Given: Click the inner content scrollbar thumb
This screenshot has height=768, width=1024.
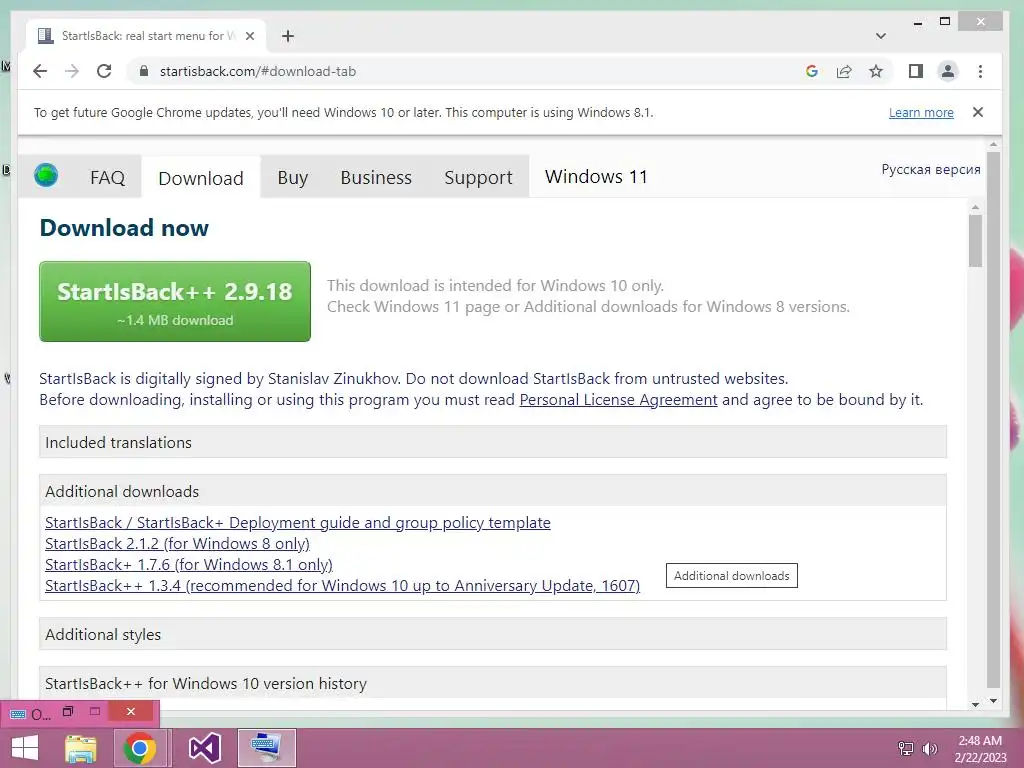Looking at the screenshot, I should pyautogui.click(x=976, y=241).
